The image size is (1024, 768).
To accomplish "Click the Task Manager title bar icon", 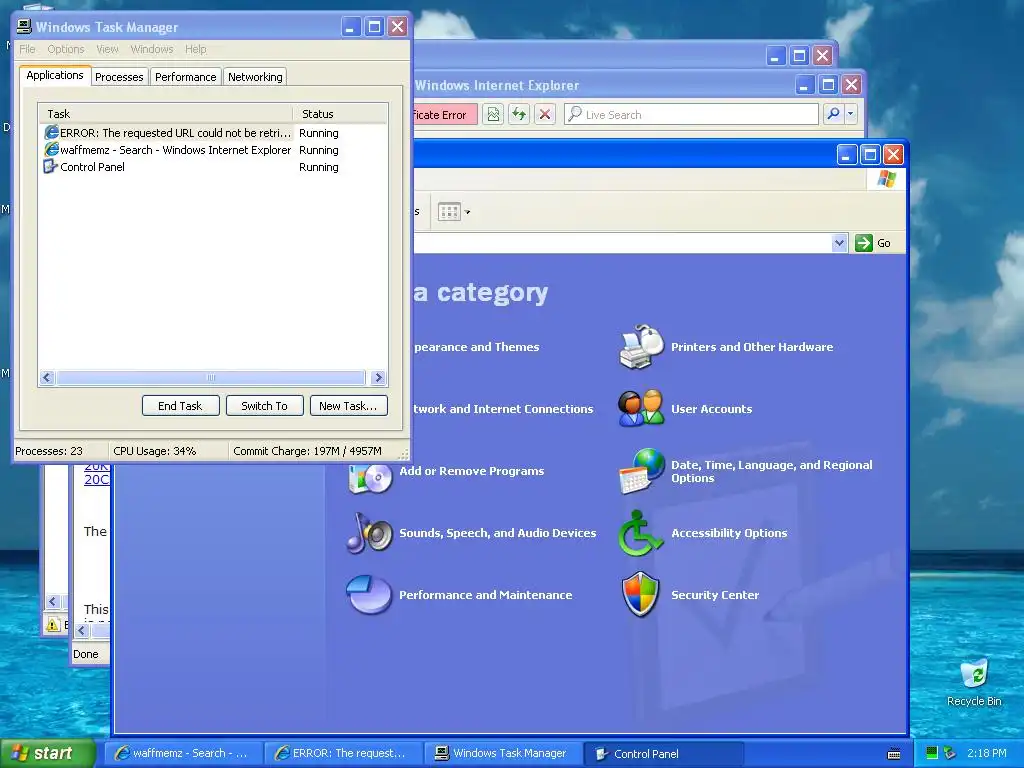I will point(24,27).
